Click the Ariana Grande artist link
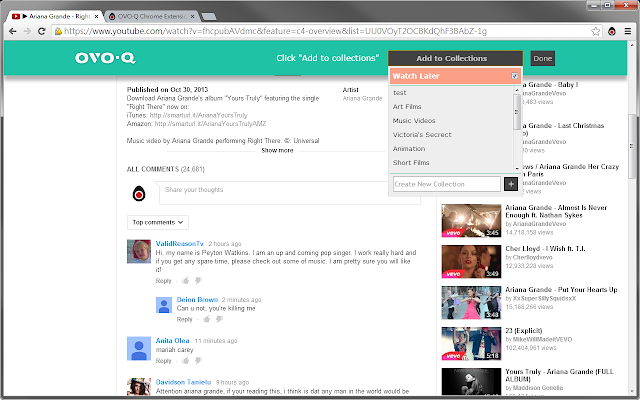Screen dimensions: 640x400 [362, 98]
